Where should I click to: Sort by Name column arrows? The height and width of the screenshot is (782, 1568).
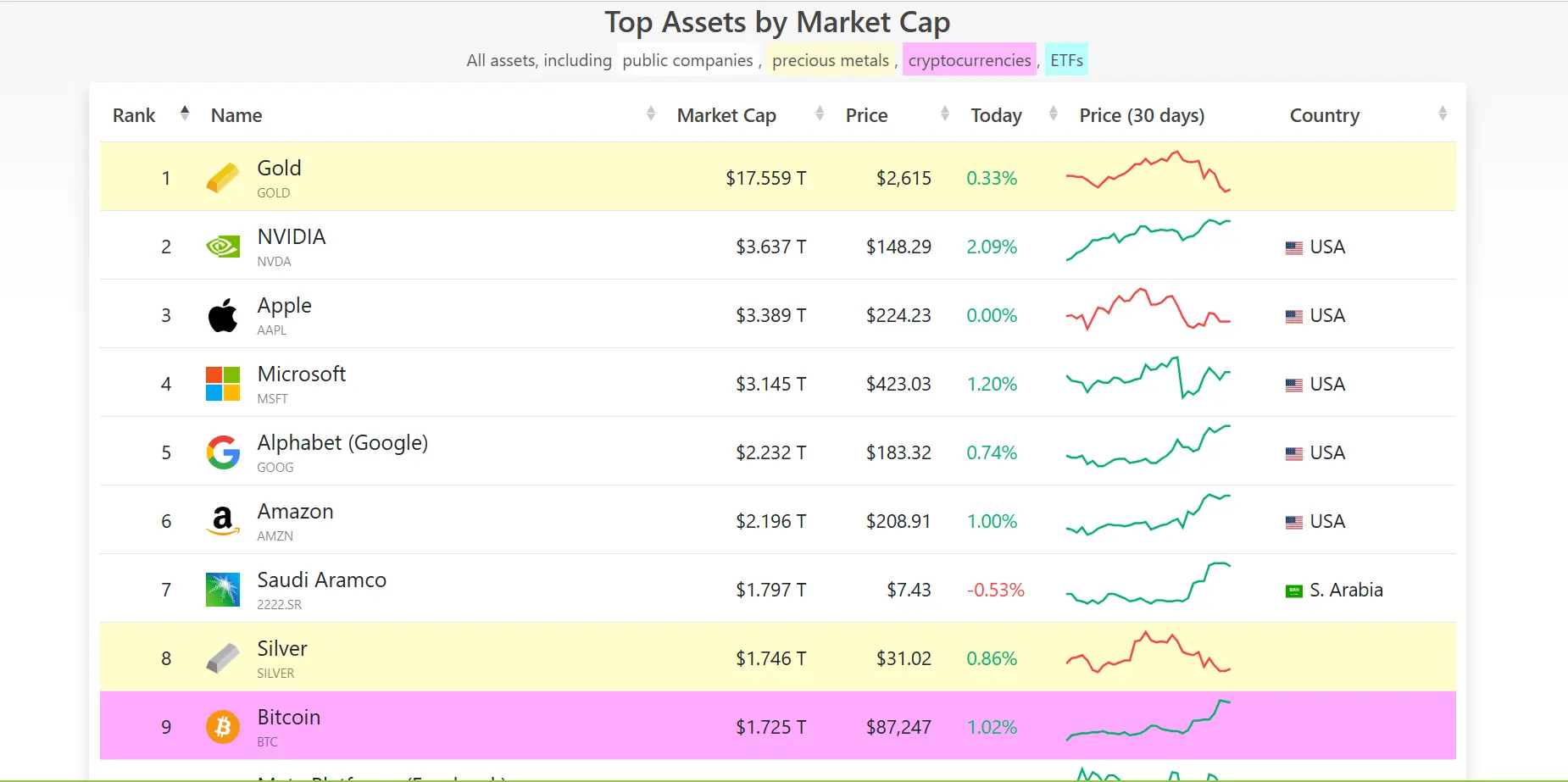[x=651, y=114]
